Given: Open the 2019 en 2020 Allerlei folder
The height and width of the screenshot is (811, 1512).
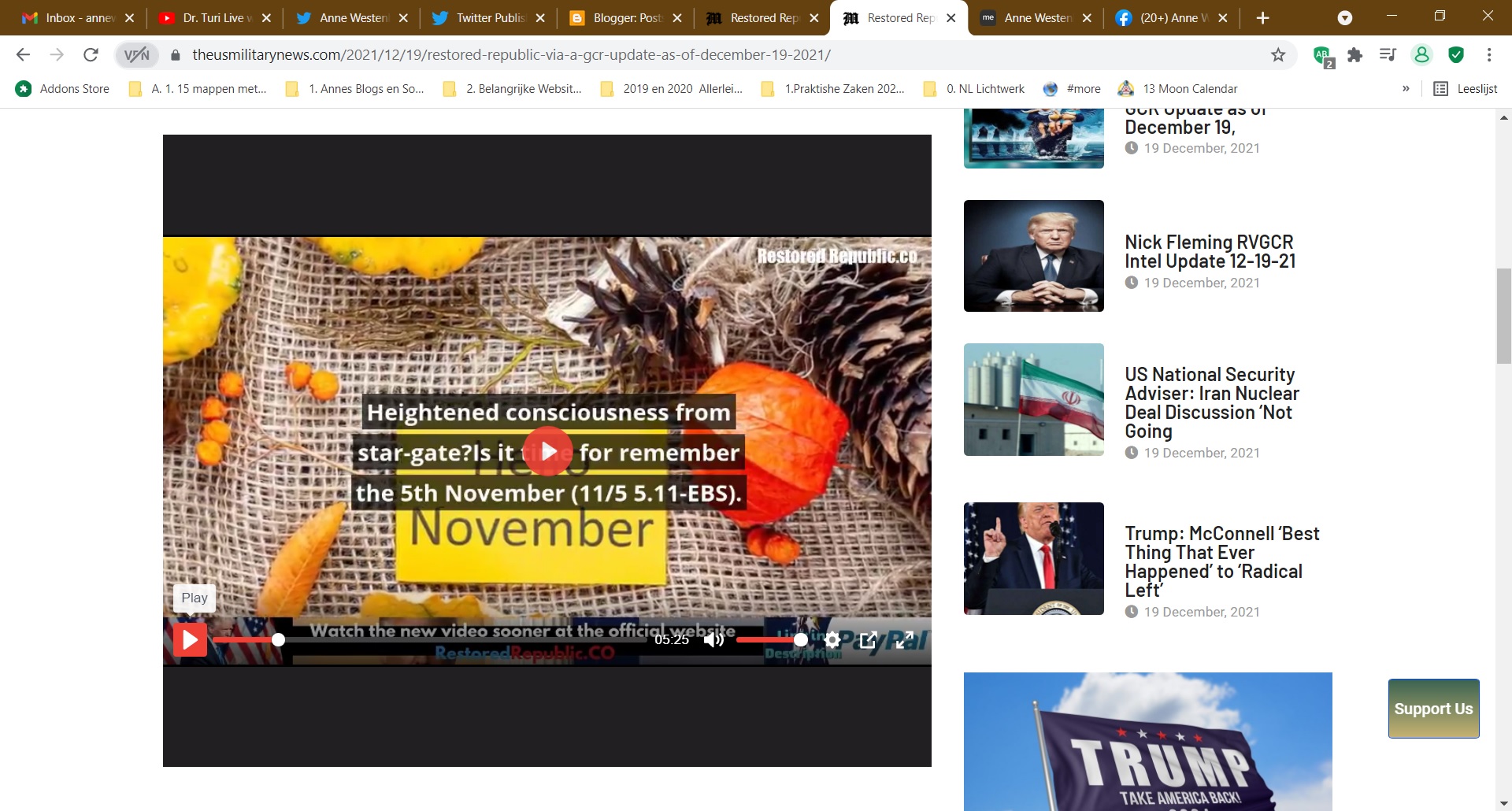Looking at the screenshot, I should pos(672,89).
